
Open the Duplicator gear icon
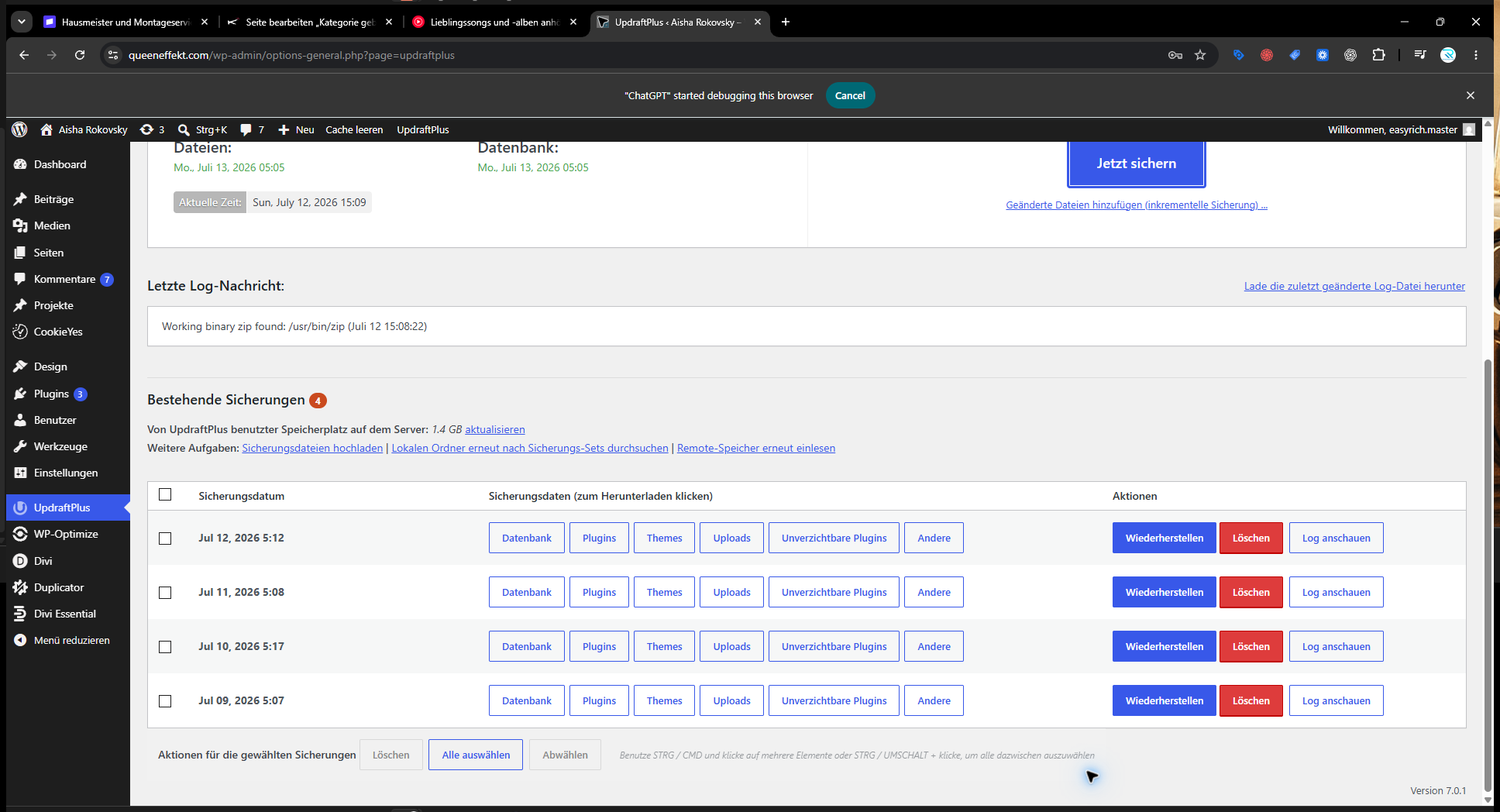(x=20, y=587)
